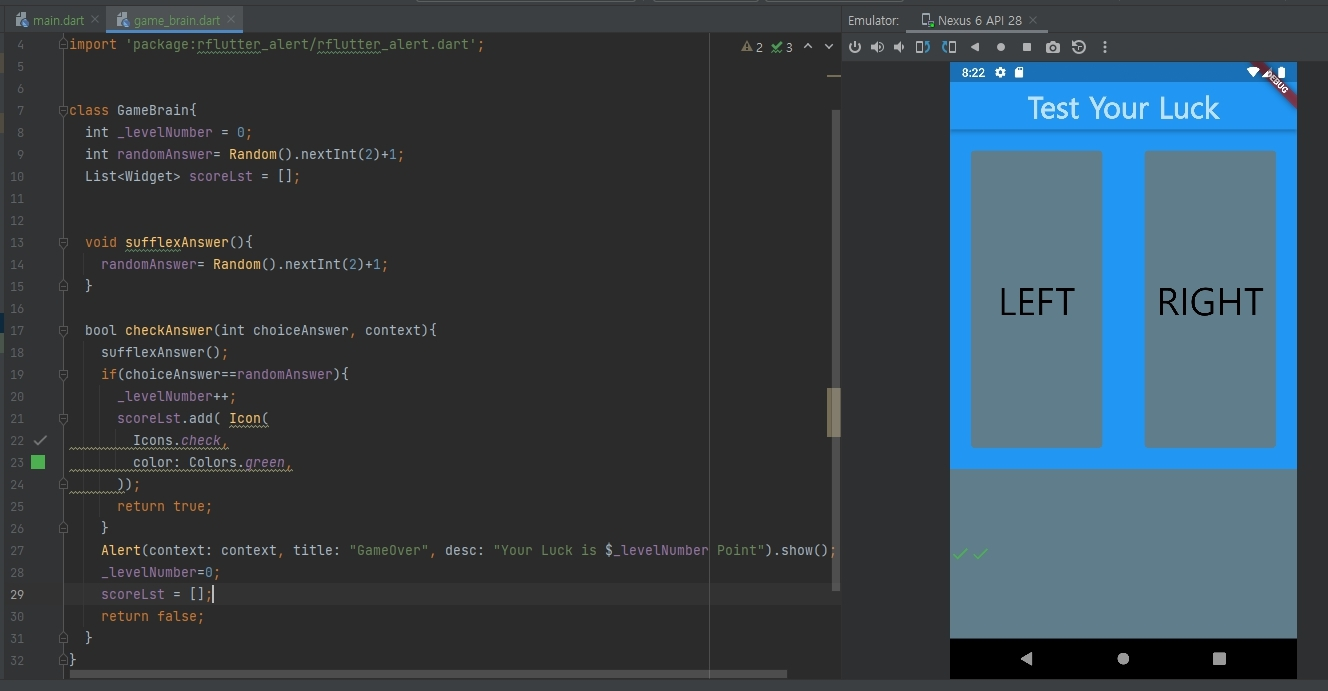Click the Test Your Luck app bar title
The height and width of the screenshot is (691, 1328).
1123,108
